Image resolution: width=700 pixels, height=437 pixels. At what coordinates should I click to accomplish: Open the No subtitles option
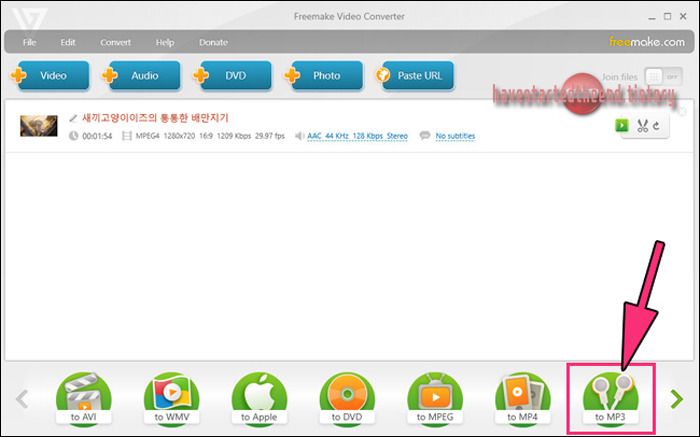tap(455, 136)
